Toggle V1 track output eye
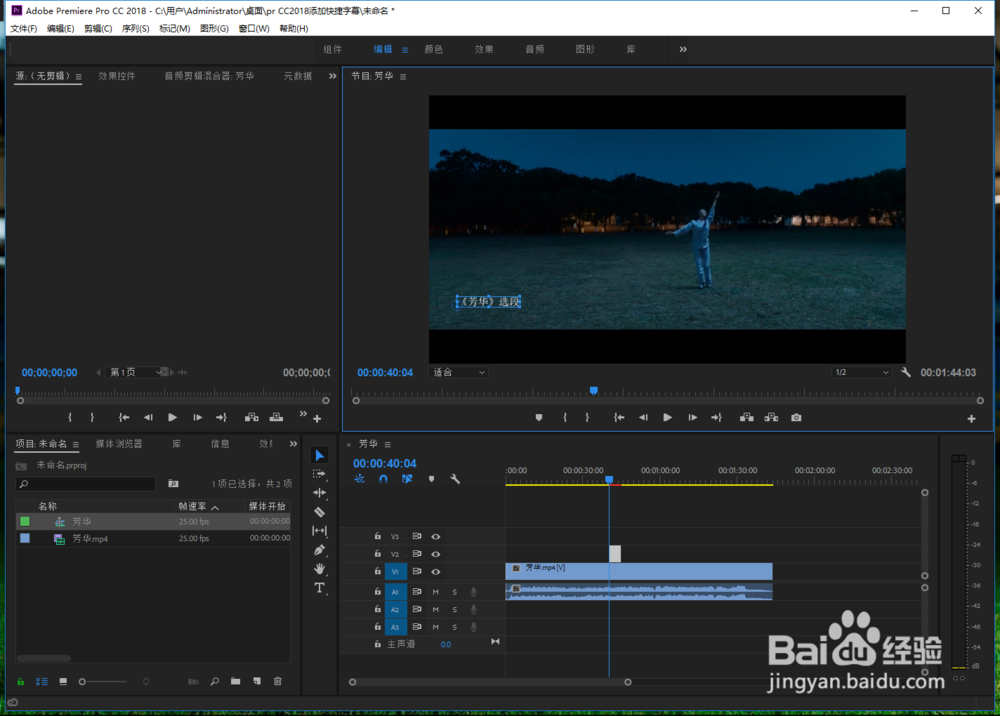The image size is (1000, 716). [436, 572]
